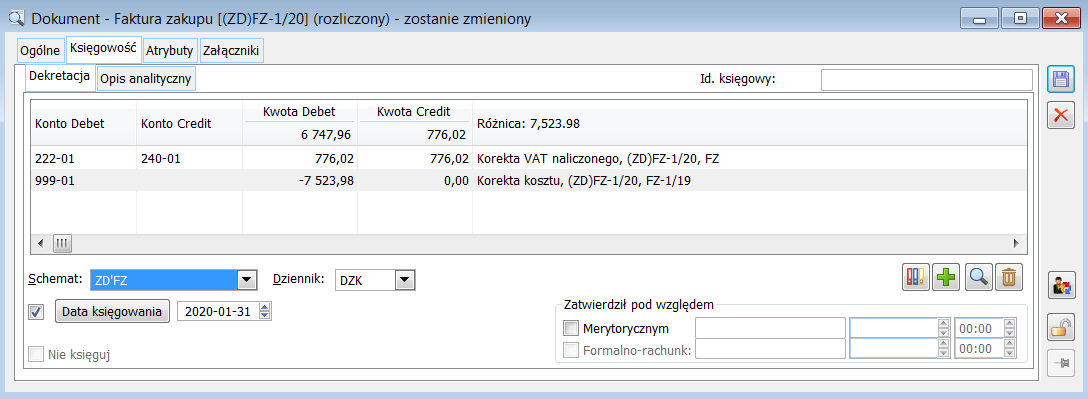1088x399 pixels.
Task: Click the Konto Credit column header
Action: (x=189, y=124)
